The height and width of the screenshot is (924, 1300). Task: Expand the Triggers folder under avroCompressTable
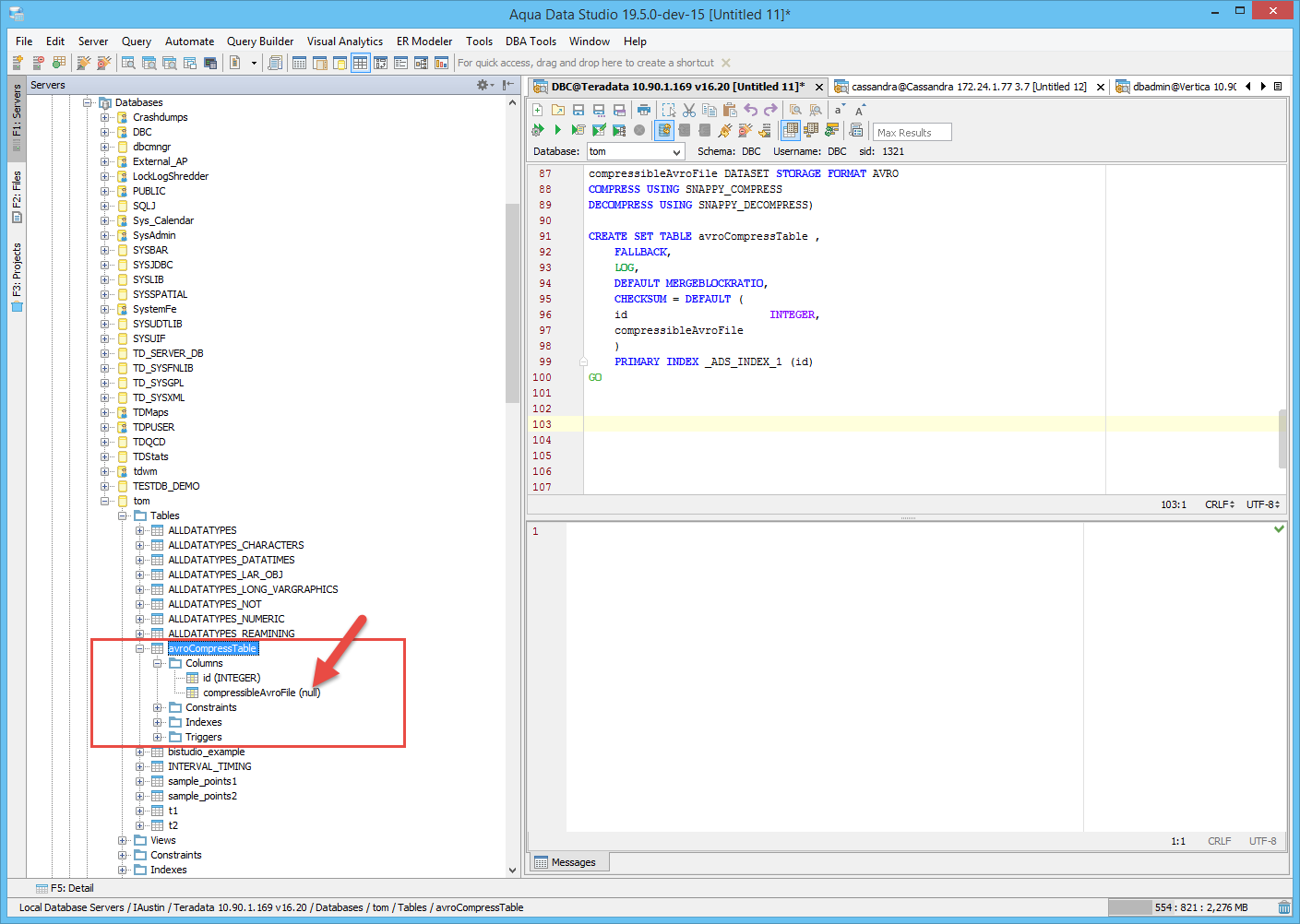158,737
